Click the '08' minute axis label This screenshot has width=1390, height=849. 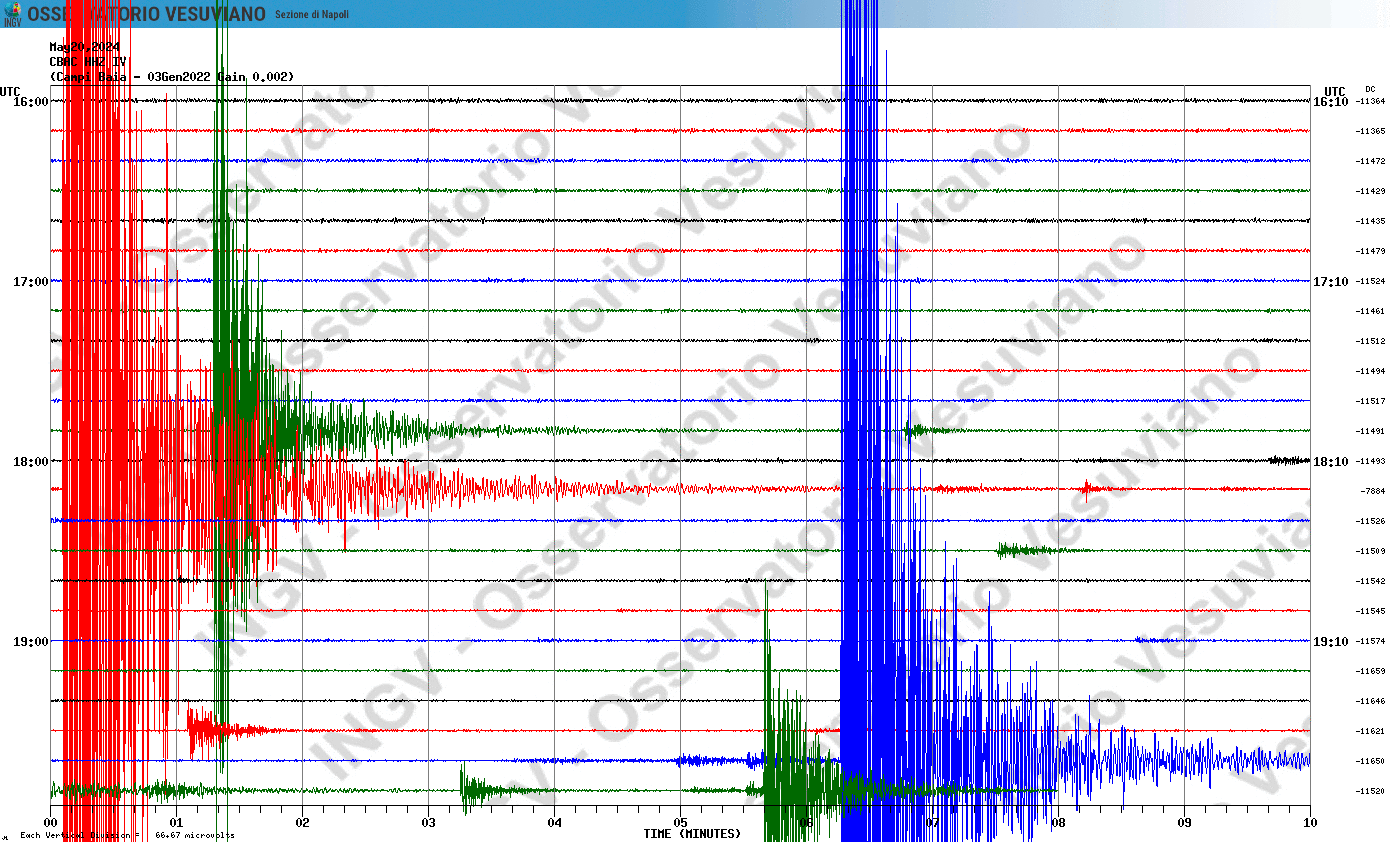tap(1058, 823)
